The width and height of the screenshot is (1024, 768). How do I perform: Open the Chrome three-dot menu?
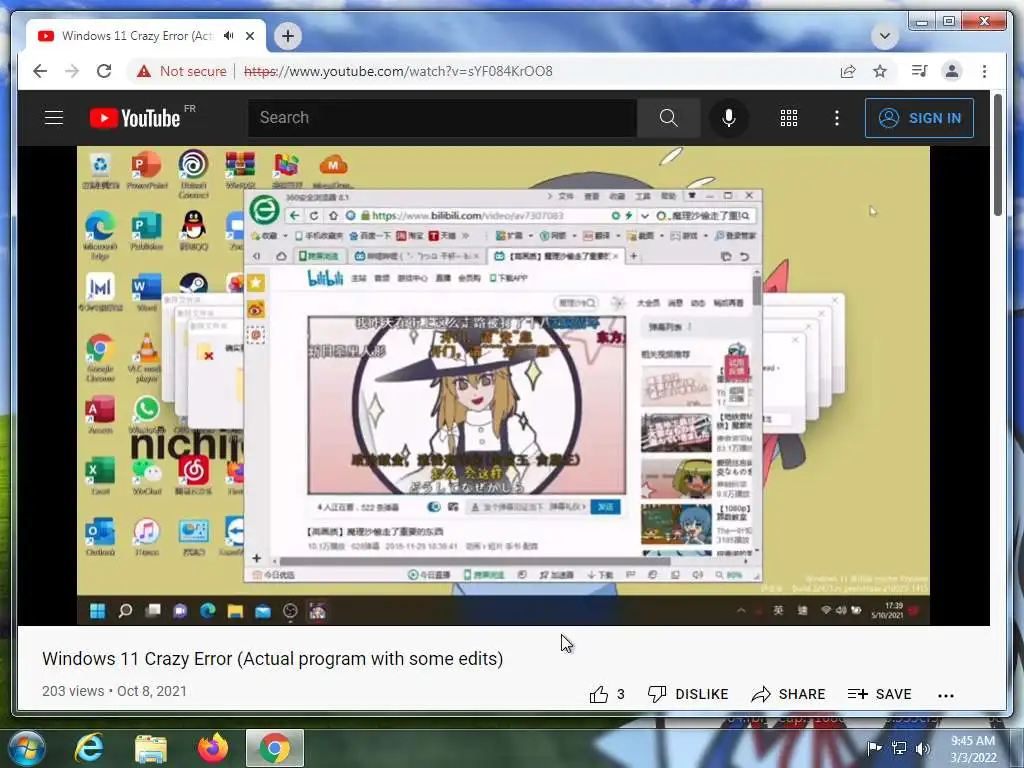coord(984,71)
